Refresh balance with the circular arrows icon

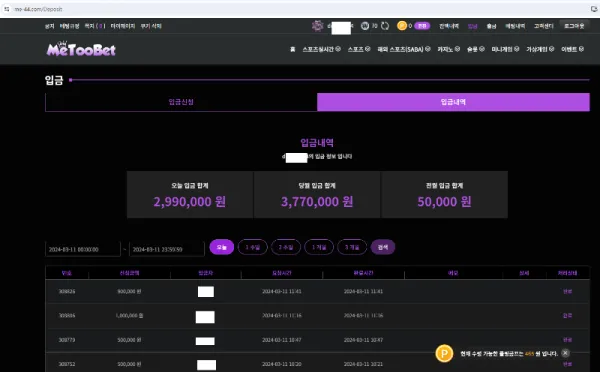tap(385, 26)
